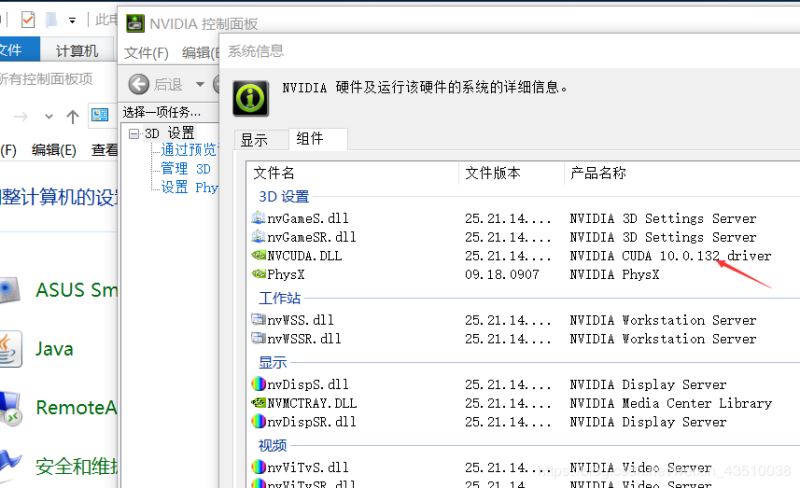Open the Java control panel item
The width and height of the screenshot is (800, 488).
click(x=55, y=349)
